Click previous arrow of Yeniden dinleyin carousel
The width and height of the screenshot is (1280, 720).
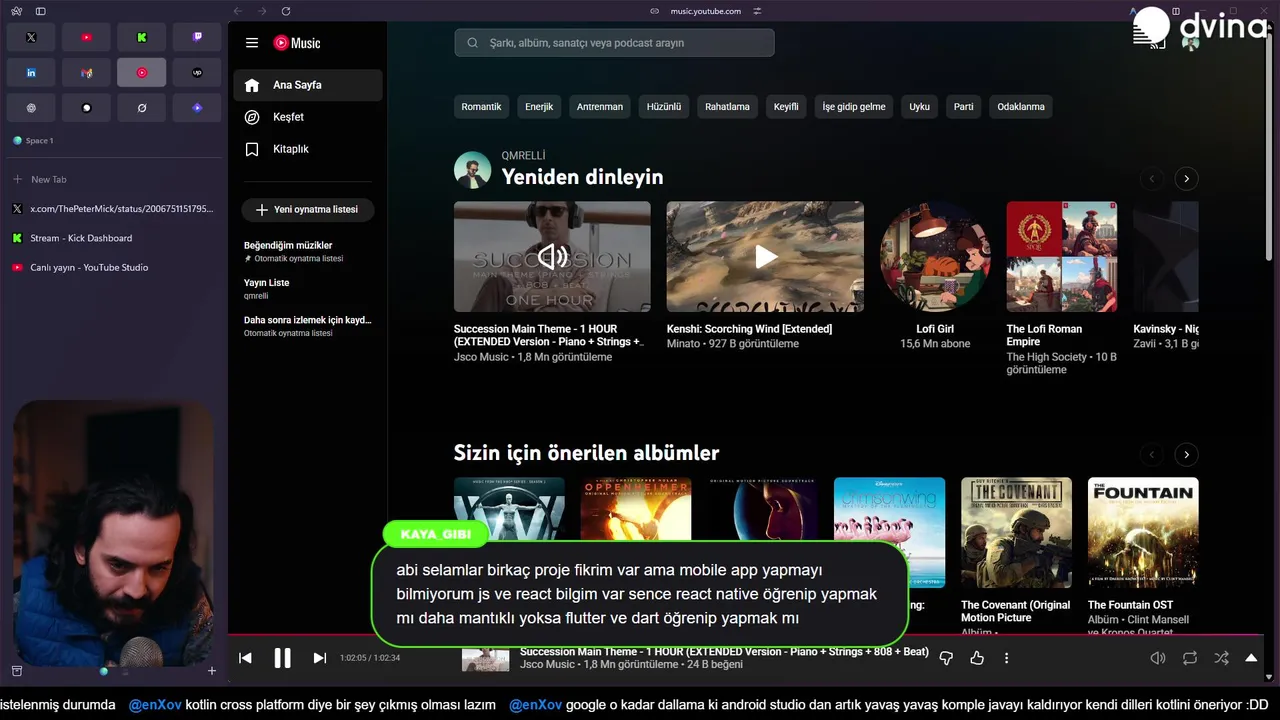coord(1152,179)
